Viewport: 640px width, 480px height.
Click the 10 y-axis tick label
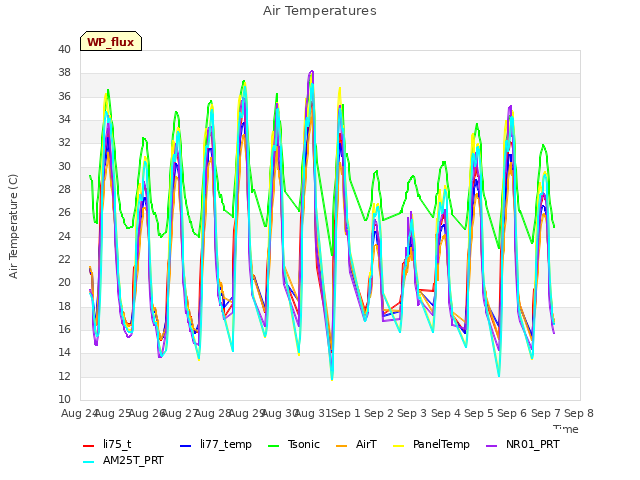click(64, 399)
